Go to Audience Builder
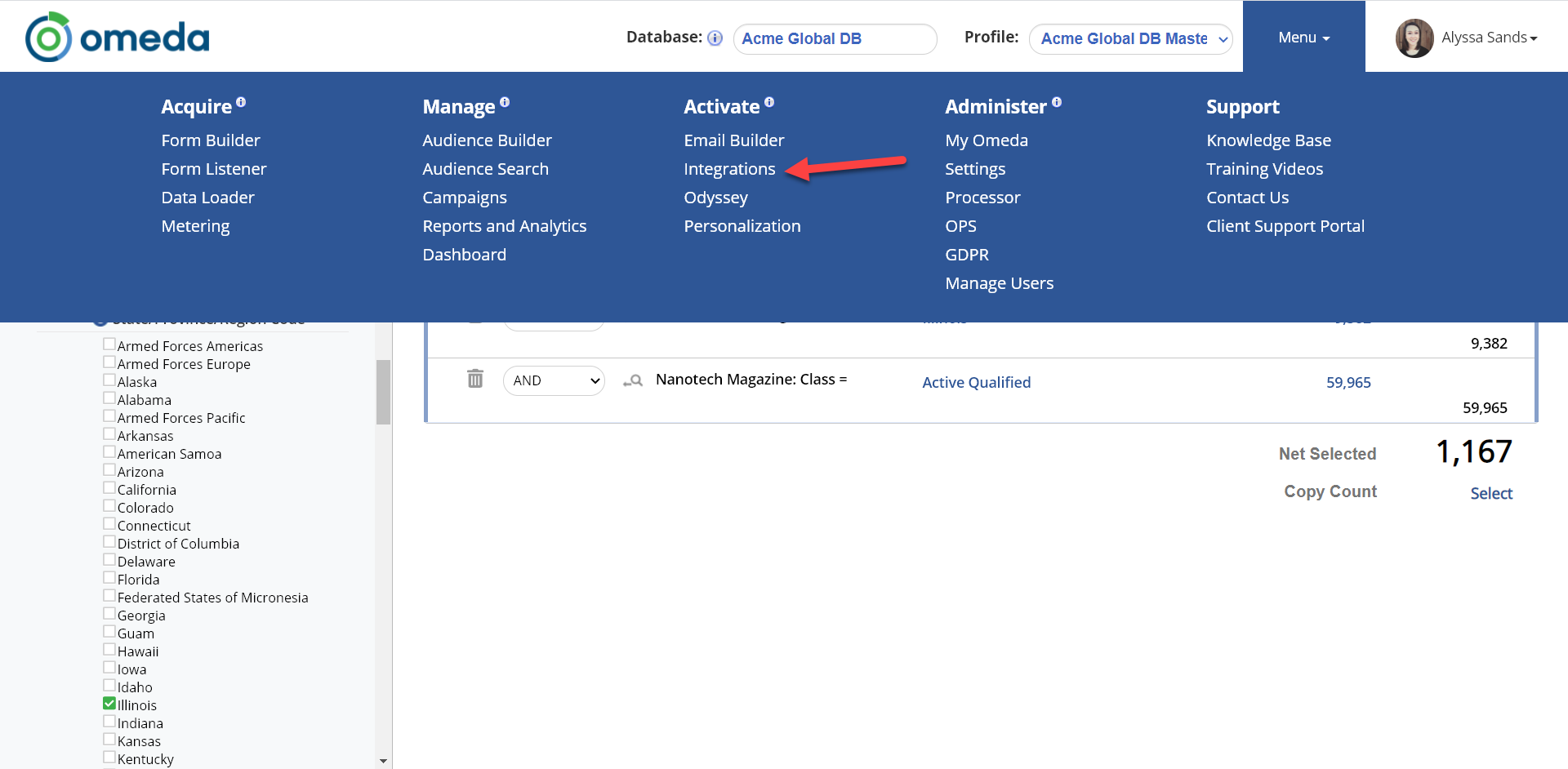Viewport: 1568px width, 769px height. click(487, 140)
